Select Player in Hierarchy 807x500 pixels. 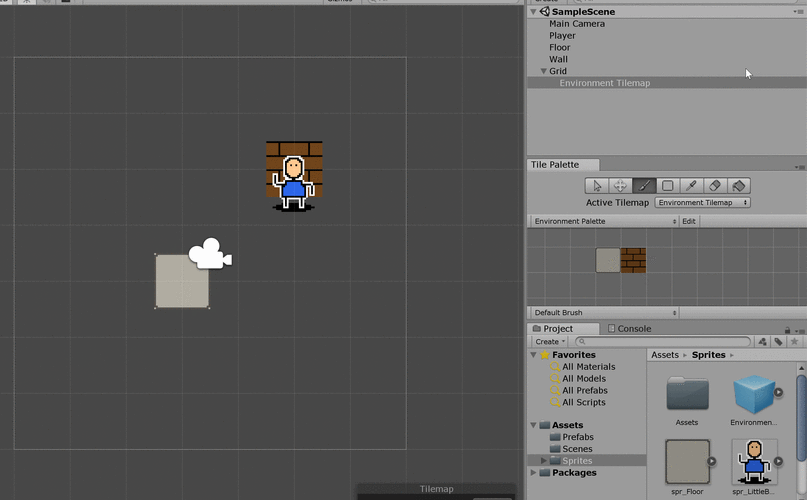[562, 36]
